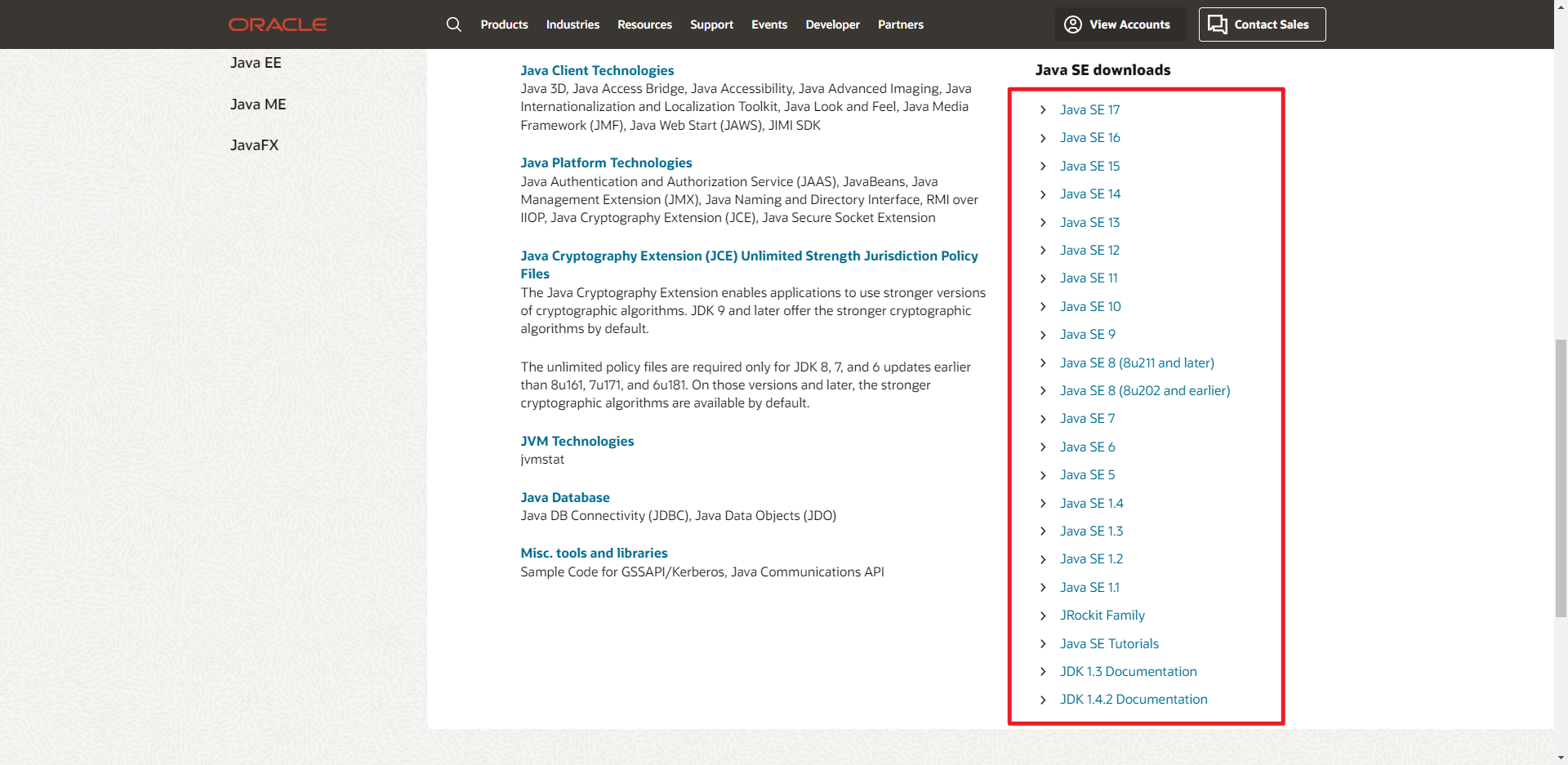Click the chevron beside Java SE 16
This screenshot has width=1568, height=765.
(1043, 138)
